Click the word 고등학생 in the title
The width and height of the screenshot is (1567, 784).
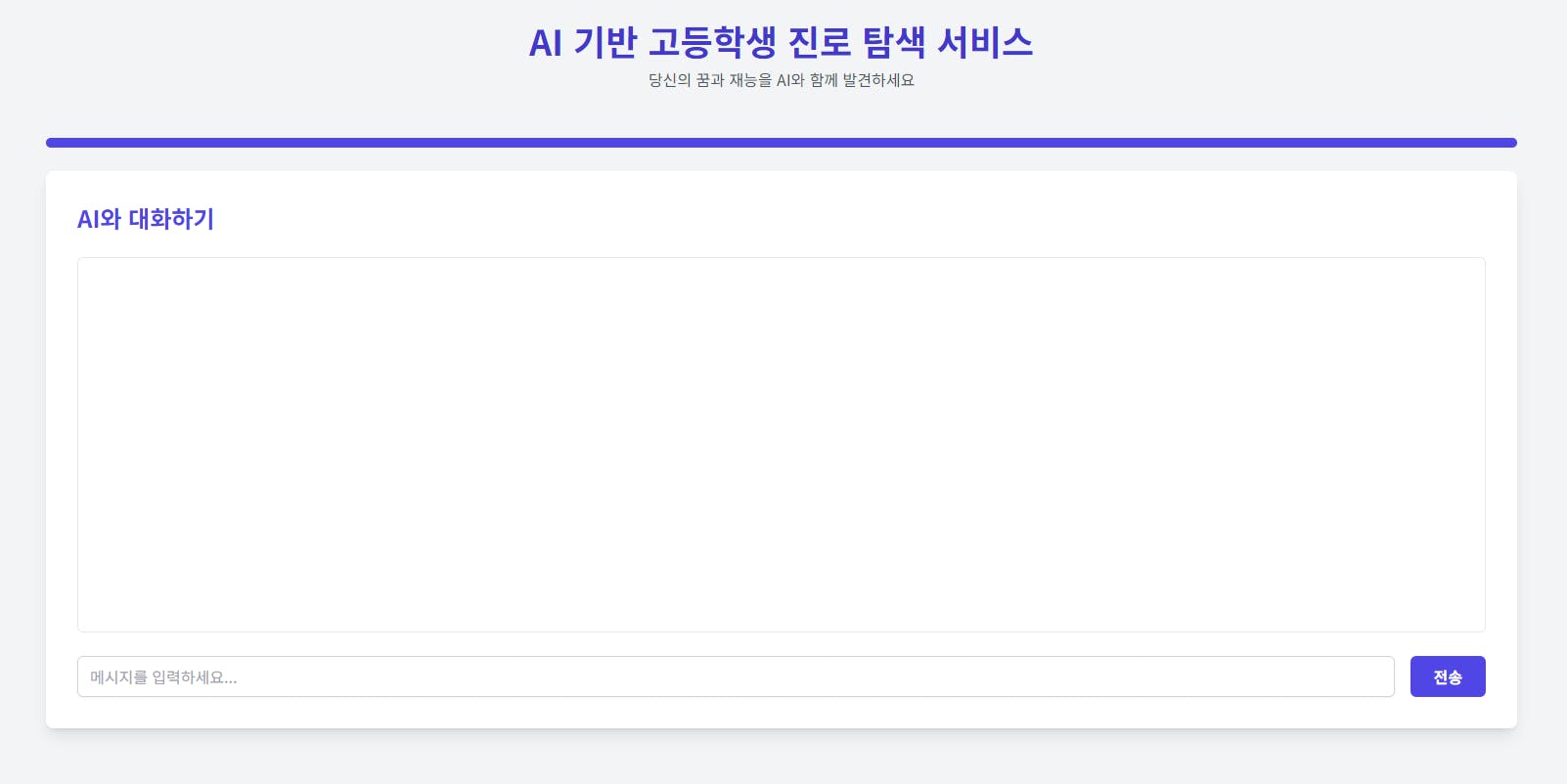(712, 43)
